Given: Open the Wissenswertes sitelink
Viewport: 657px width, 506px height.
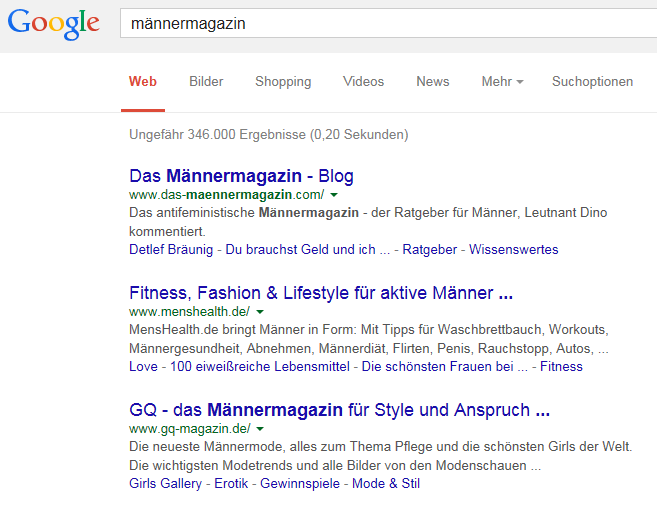Looking at the screenshot, I should coord(514,250).
